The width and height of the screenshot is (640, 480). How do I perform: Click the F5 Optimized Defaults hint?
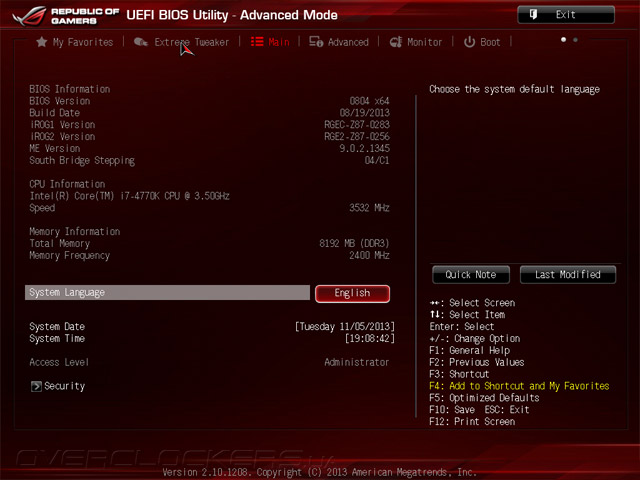(x=484, y=398)
